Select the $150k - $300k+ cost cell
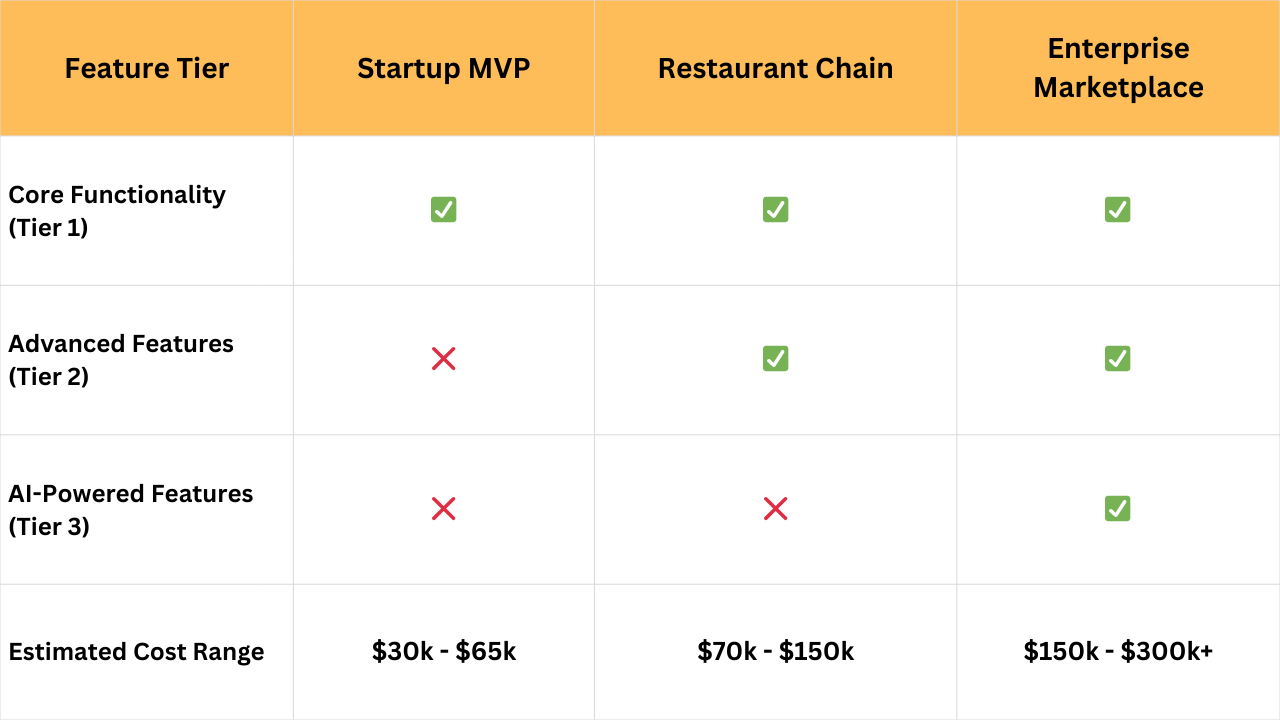1280x720 pixels. point(1118,652)
